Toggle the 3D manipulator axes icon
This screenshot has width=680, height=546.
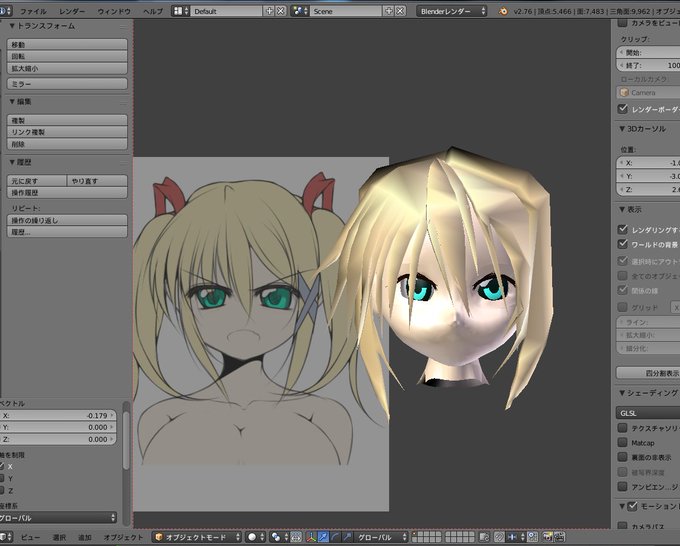311,537
